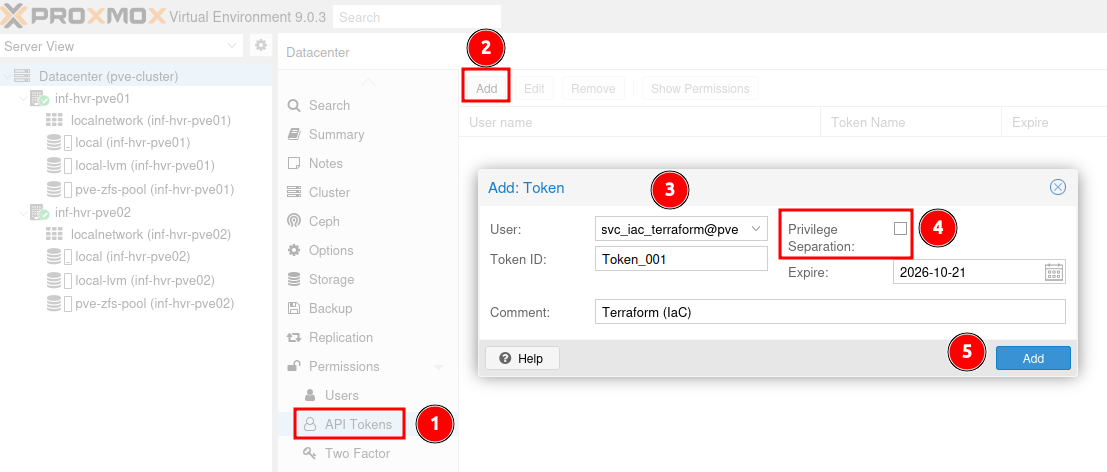Viewport: 1107px width, 472px height.
Task: Click the Datacenter server icon in tree
Action: coord(22,75)
